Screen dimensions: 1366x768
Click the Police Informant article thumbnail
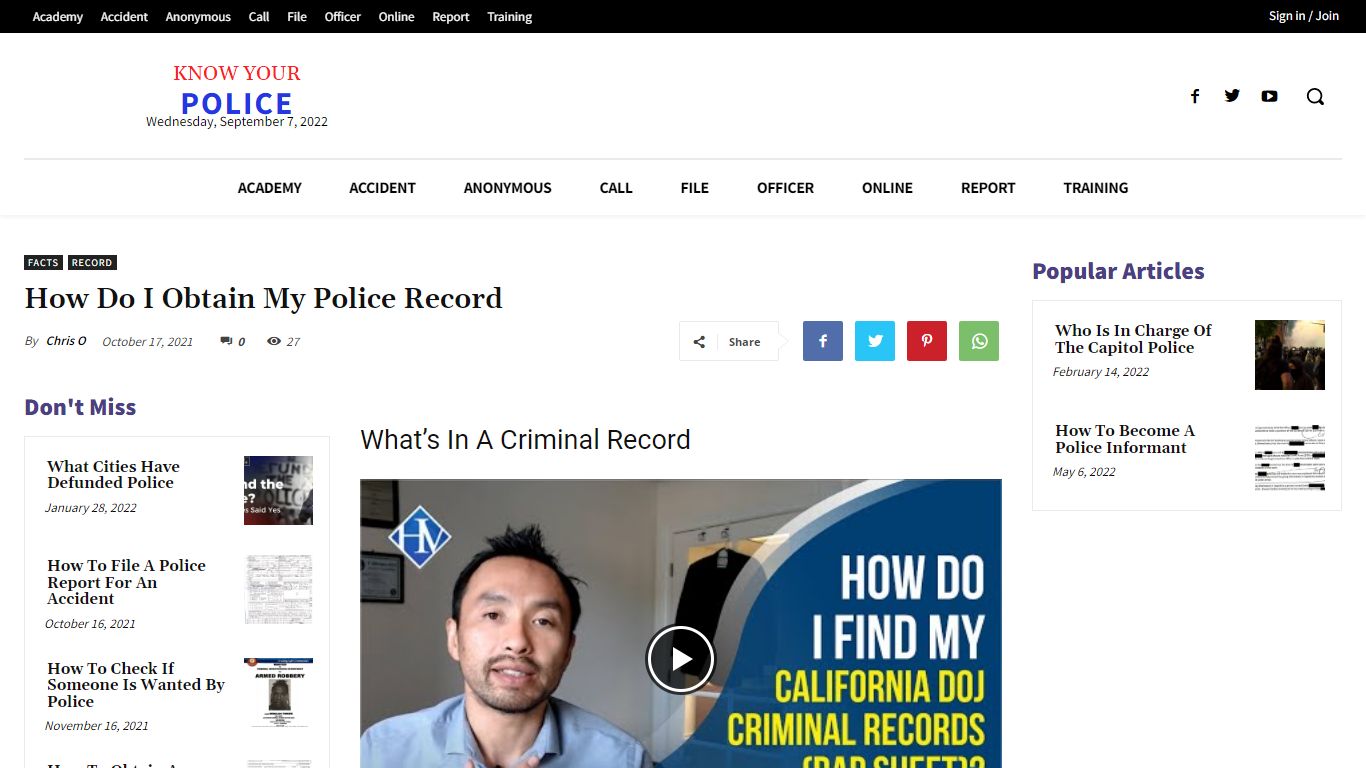(x=1290, y=456)
